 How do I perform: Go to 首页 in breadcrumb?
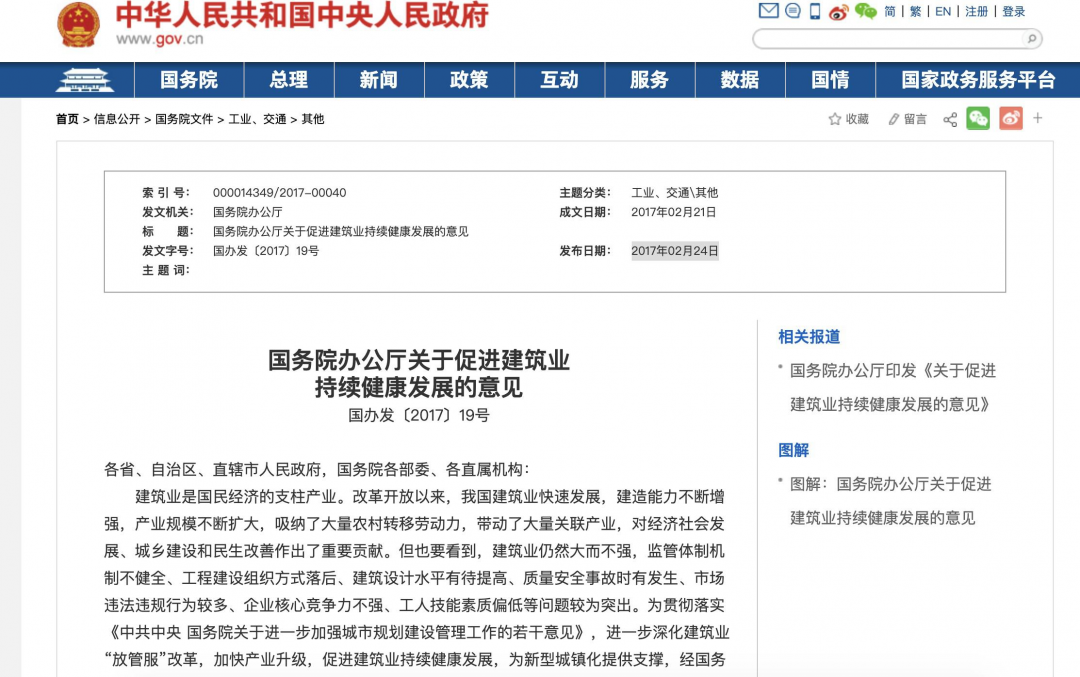tap(67, 119)
